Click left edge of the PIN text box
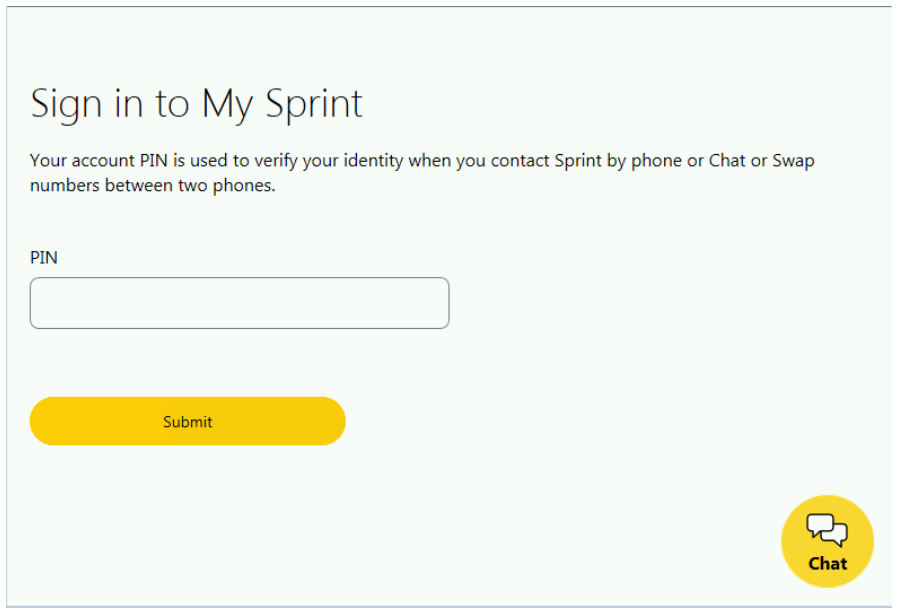Screen dimensions: 903x614 (x=35, y=303)
